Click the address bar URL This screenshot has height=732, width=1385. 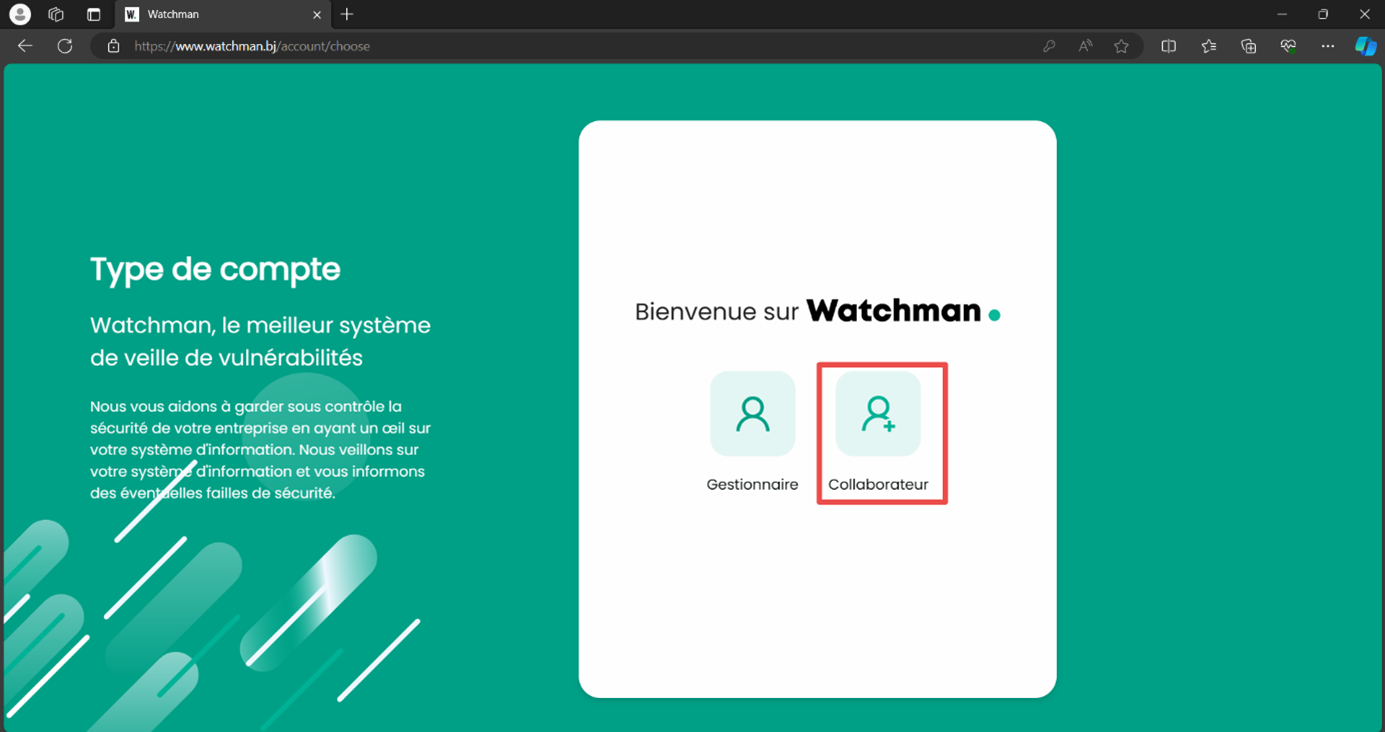point(252,46)
